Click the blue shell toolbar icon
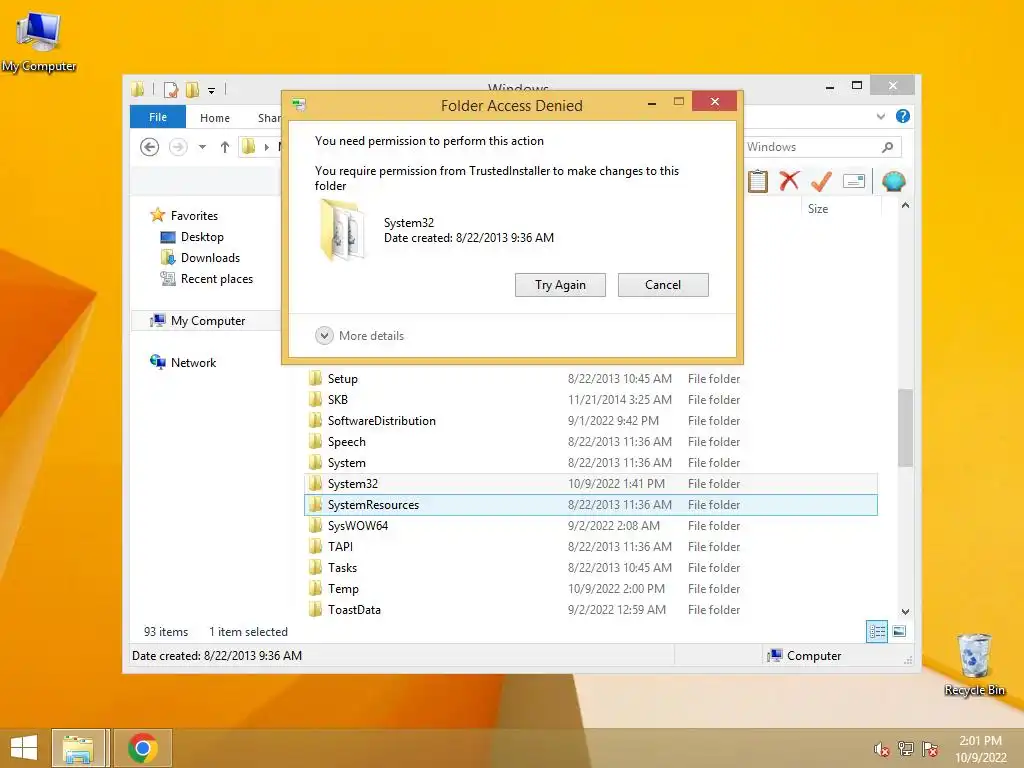The image size is (1024, 768). point(893,181)
